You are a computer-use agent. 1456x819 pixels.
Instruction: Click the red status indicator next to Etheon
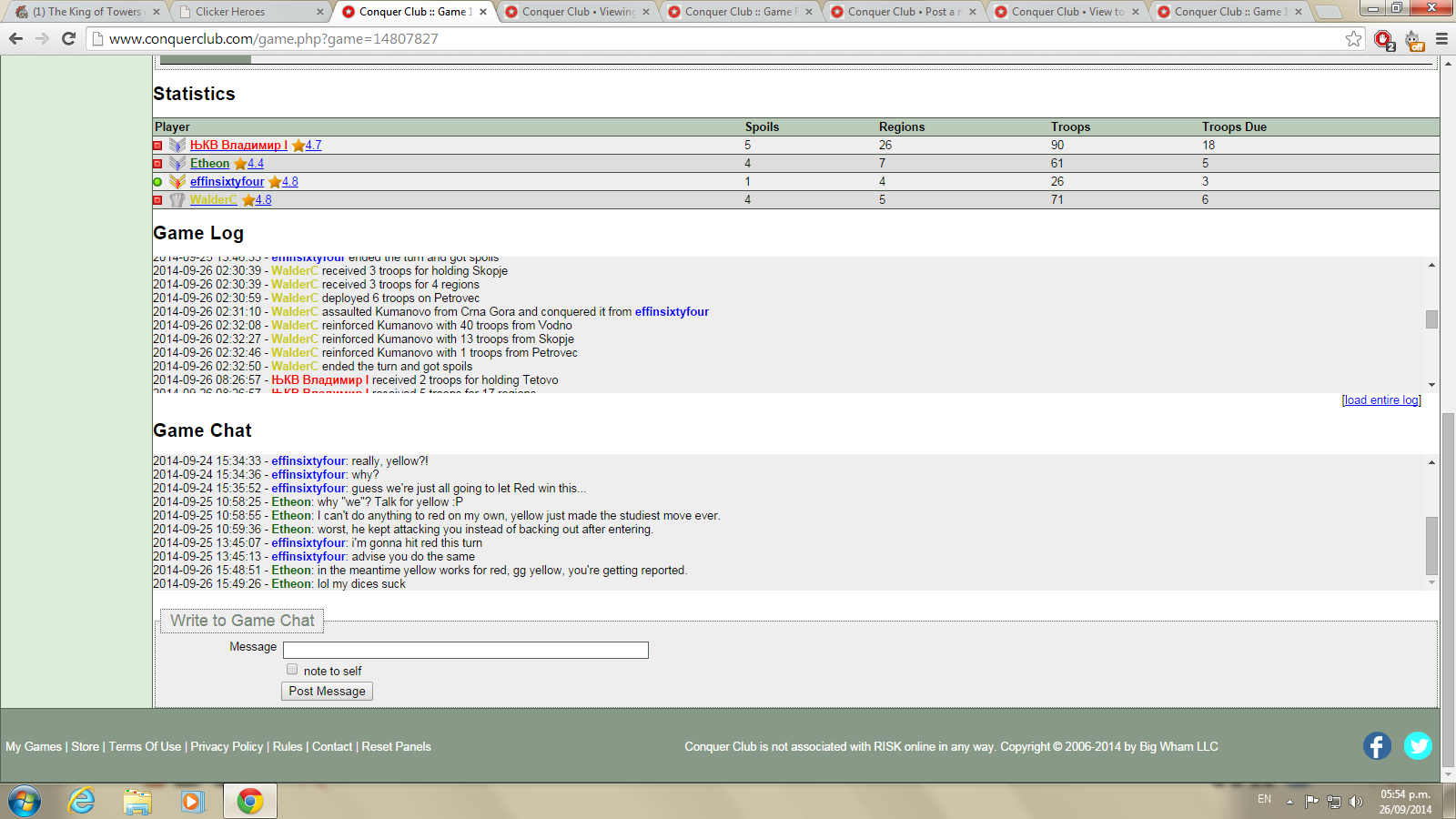click(157, 164)
